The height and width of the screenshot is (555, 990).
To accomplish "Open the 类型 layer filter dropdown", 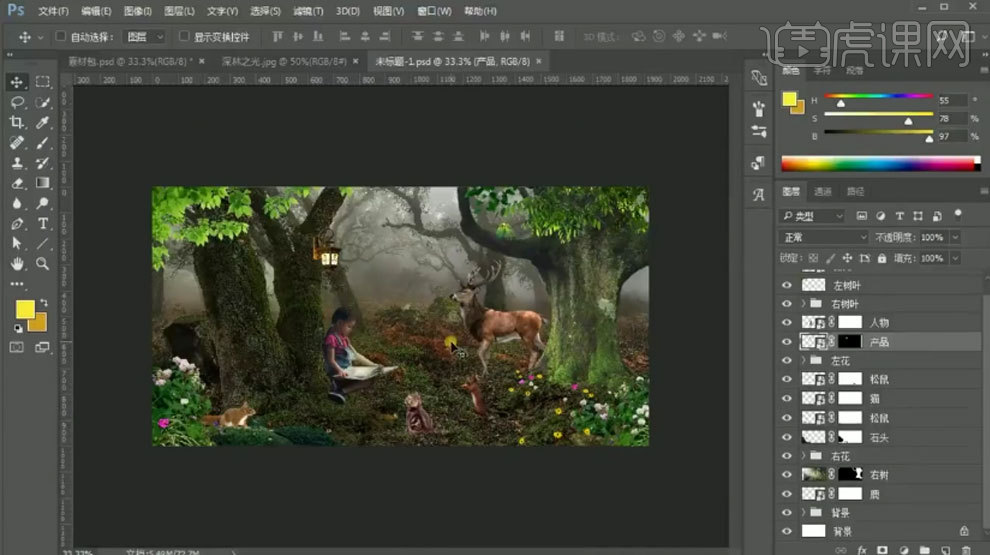I will (812, 216).
